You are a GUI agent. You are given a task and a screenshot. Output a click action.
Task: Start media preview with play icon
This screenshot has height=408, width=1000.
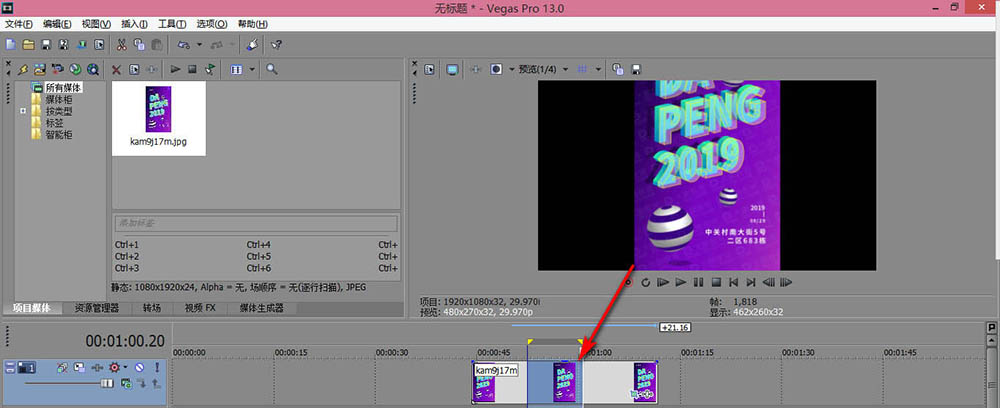[175, 69]
